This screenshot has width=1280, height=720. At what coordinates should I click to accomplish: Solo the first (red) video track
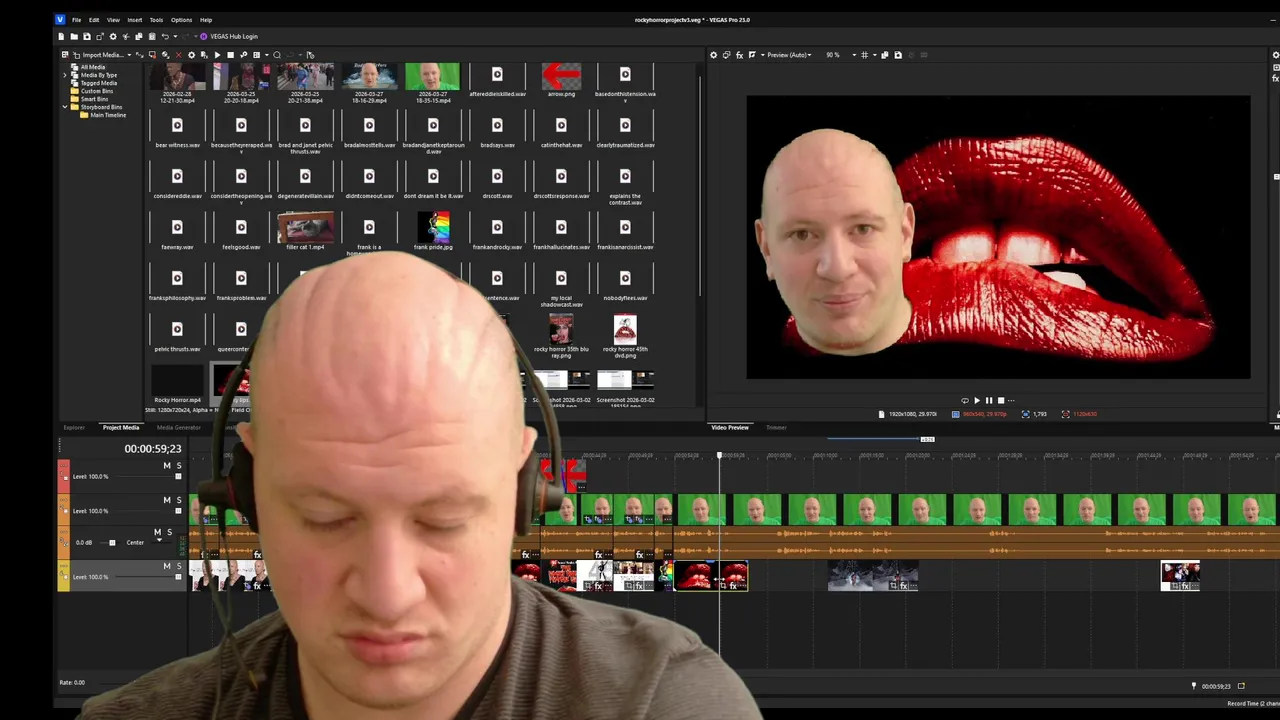coord(179,466)
